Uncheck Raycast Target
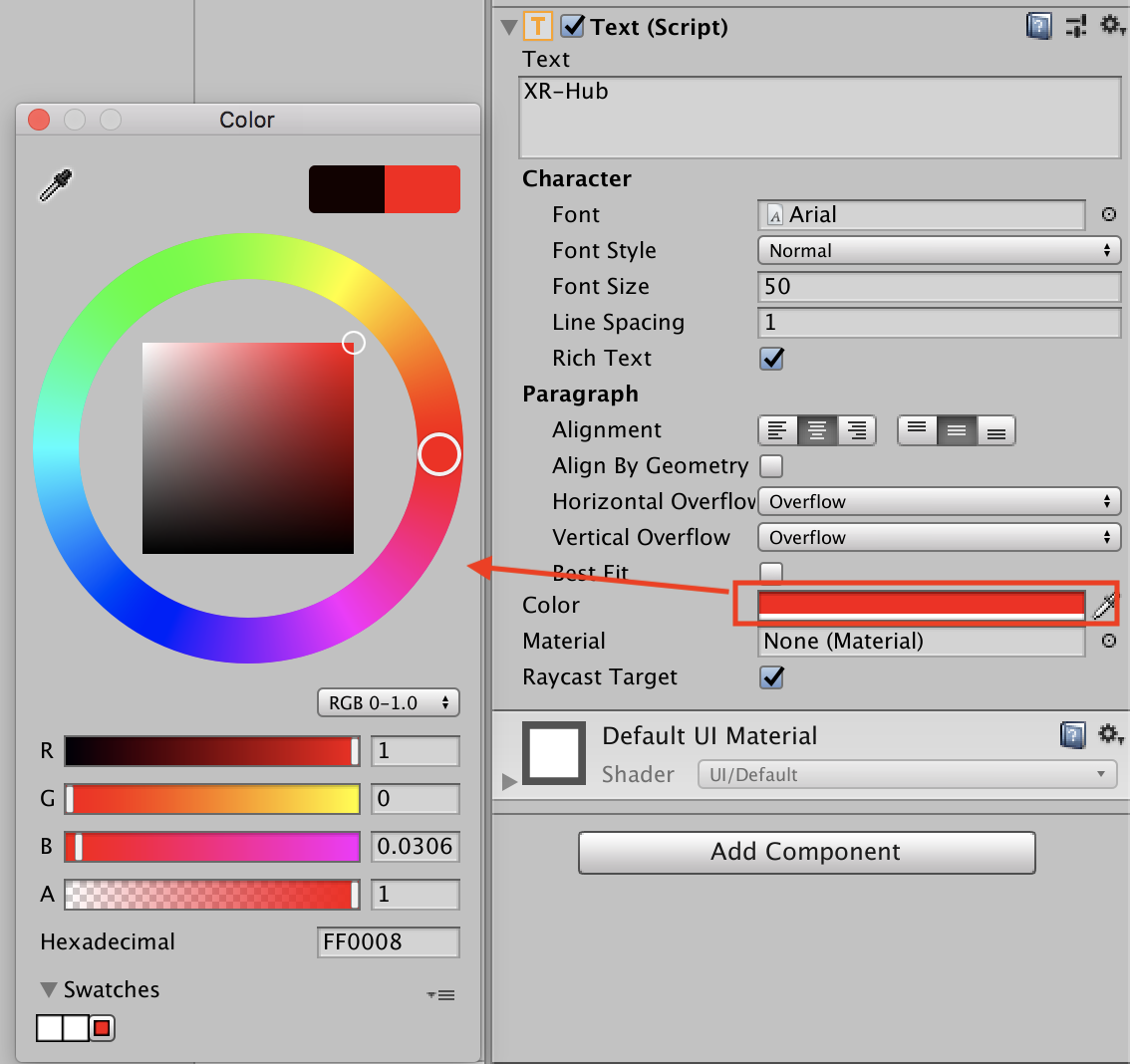1130x1064 pixels. (x=771, y=677)
